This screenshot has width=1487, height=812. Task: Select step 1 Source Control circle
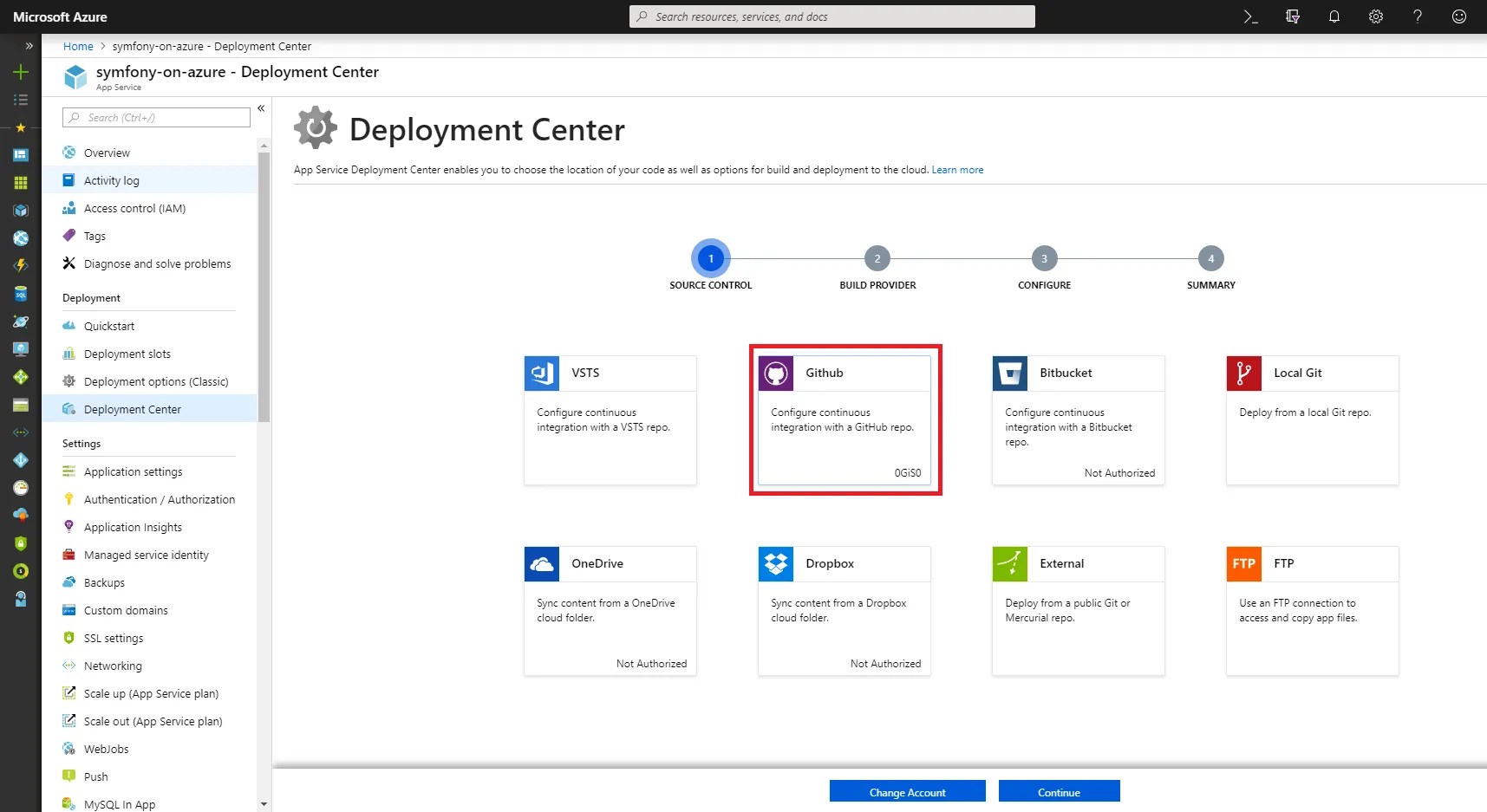tap(711, 258)
